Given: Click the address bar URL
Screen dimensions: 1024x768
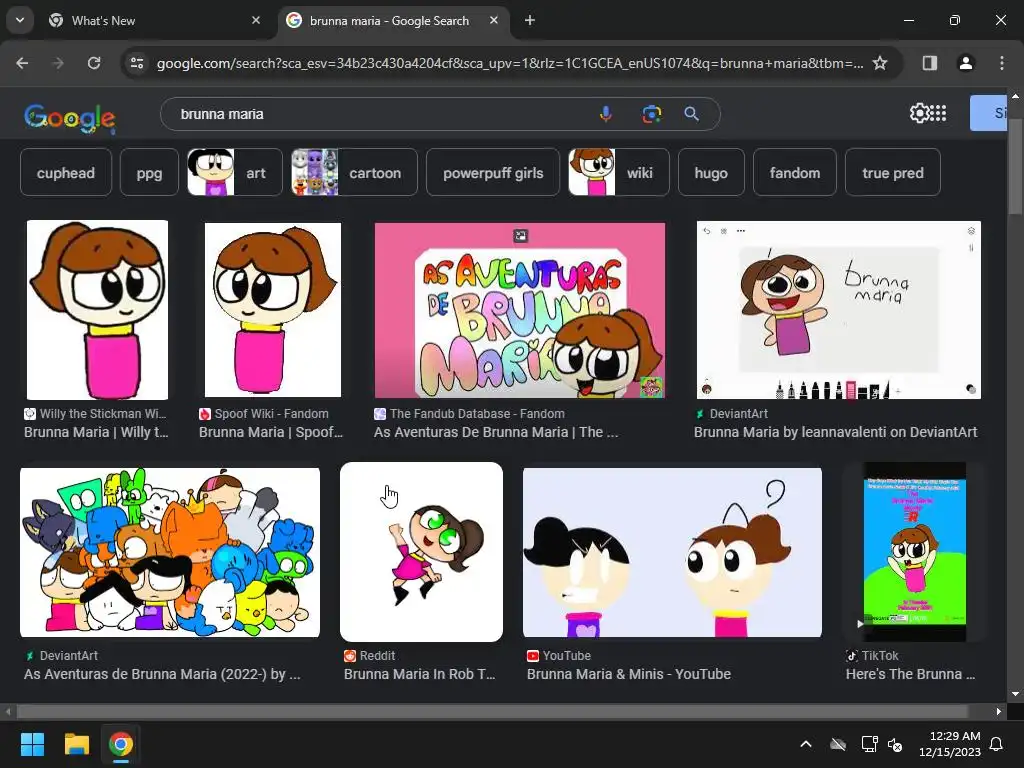Looking at the screenshot, I should point(509,63).
